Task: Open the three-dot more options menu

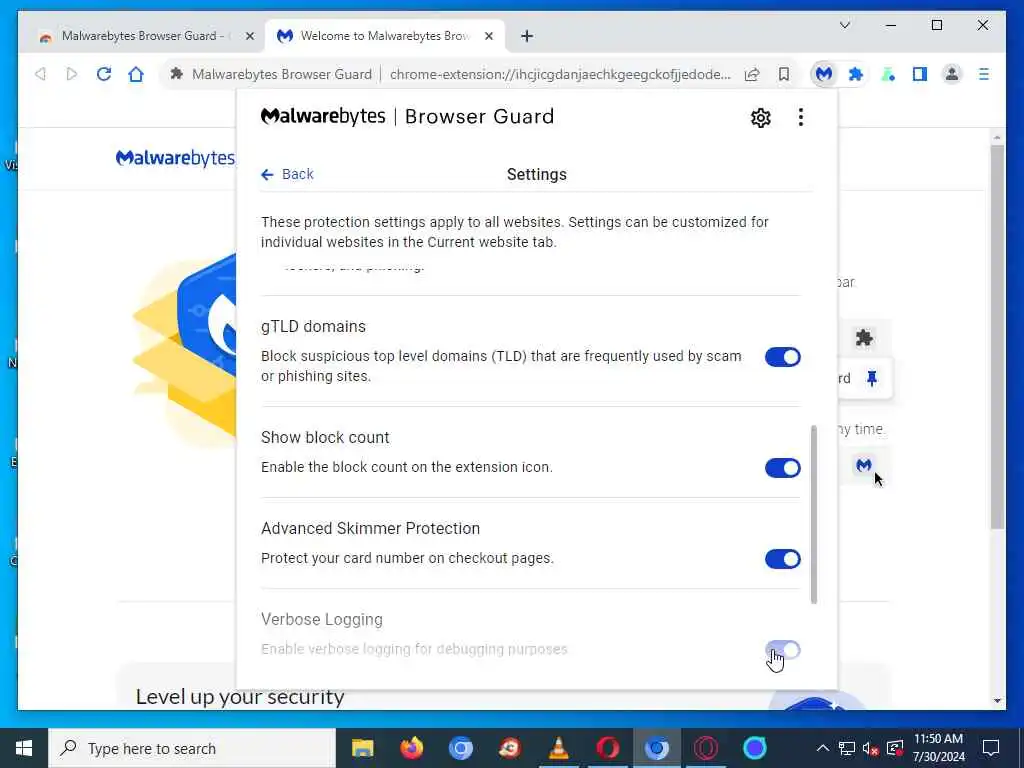Action: 801,118
